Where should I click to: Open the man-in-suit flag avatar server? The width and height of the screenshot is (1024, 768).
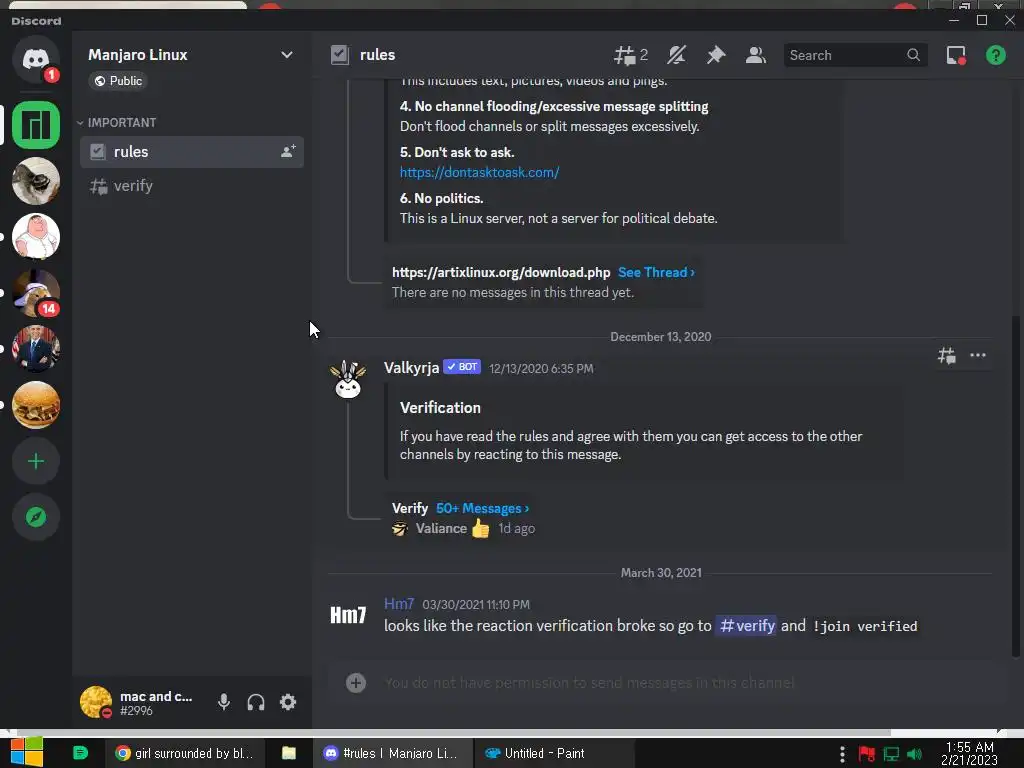click(36, 349)
